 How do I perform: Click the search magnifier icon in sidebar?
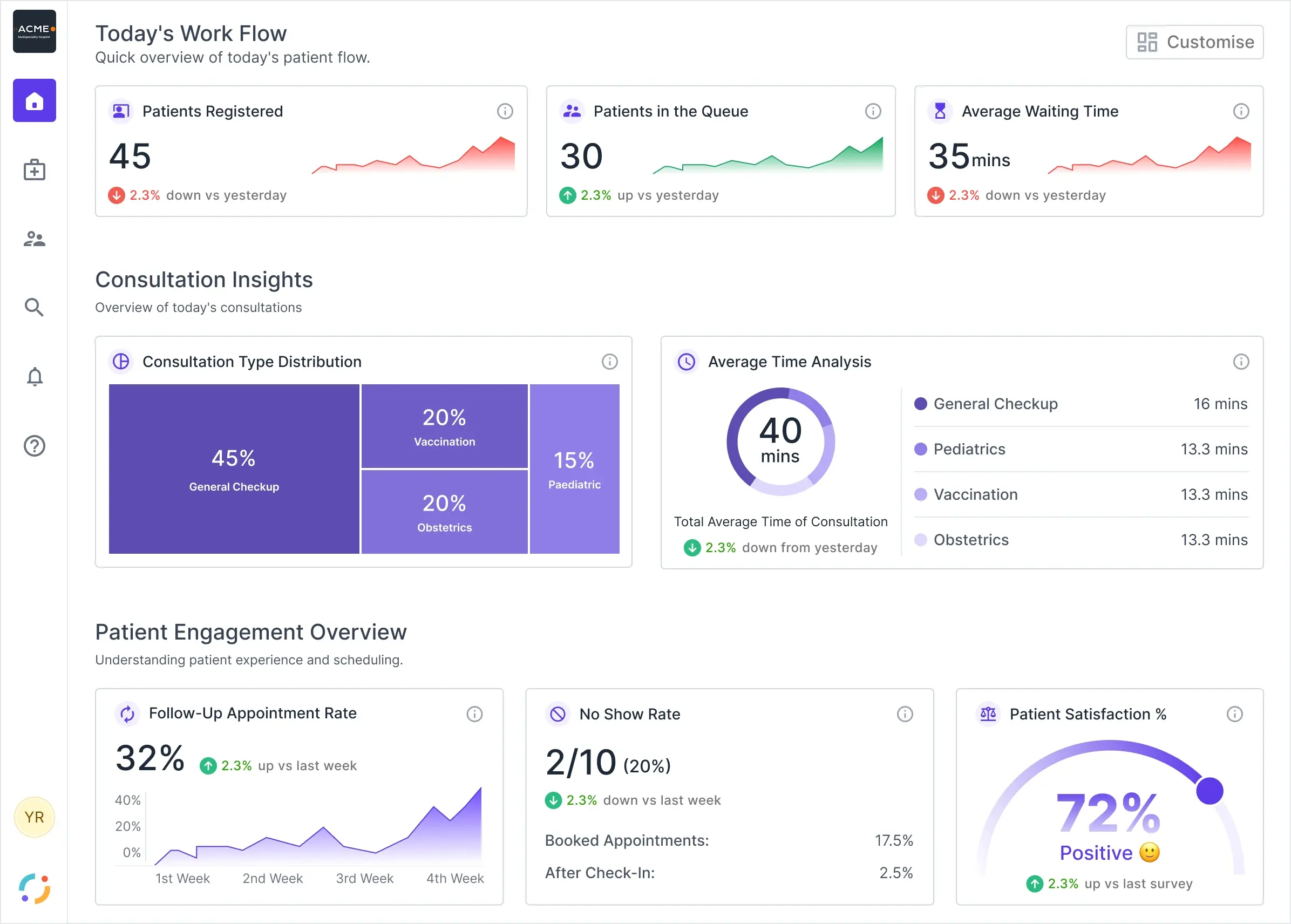coord(34,307)
